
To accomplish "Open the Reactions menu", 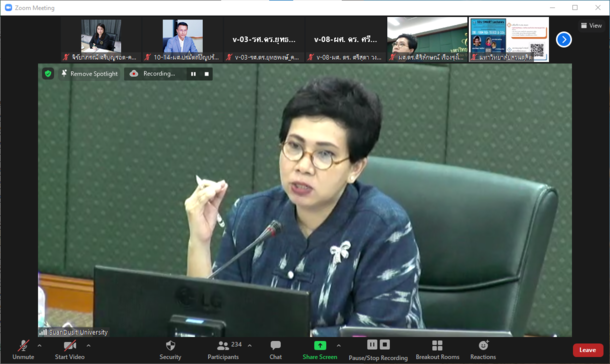I will (483, 349).
